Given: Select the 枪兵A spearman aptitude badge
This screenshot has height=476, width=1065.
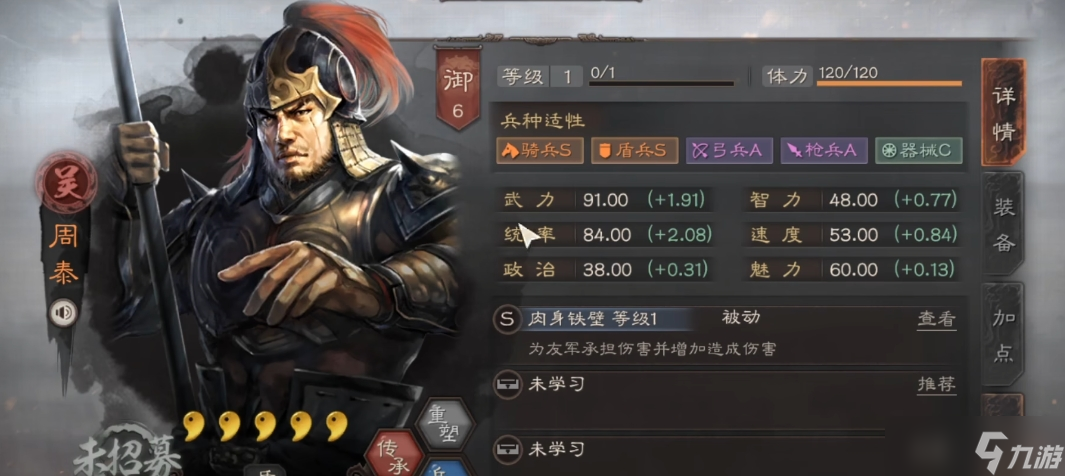Looking at the screenshot, I should (x=824, y=151).
